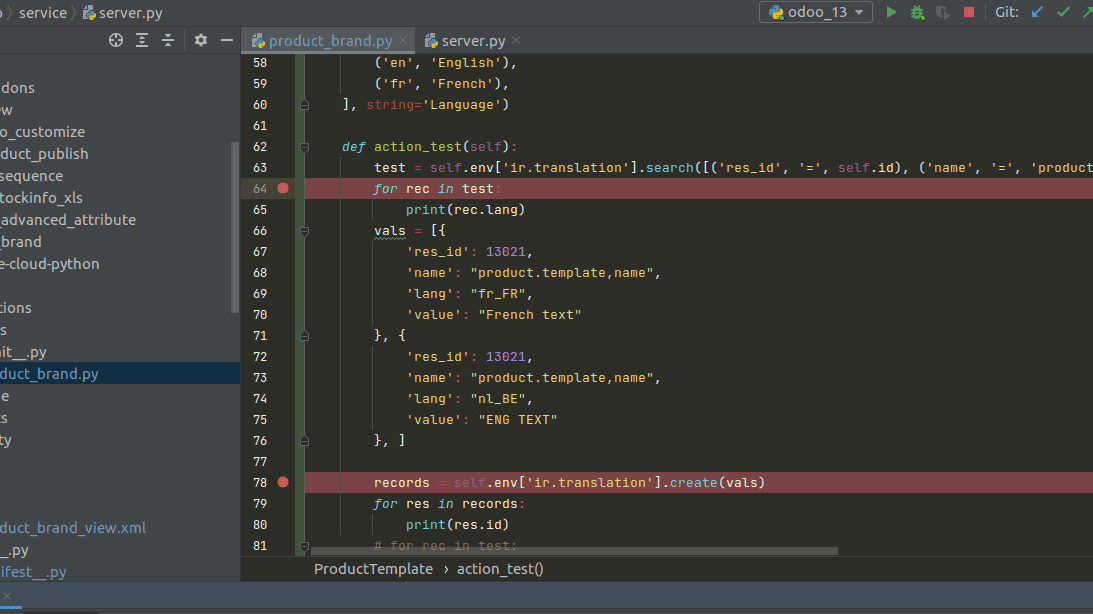
Task: Toggle the breakpoint on line 64
Action: pos(283,188)
